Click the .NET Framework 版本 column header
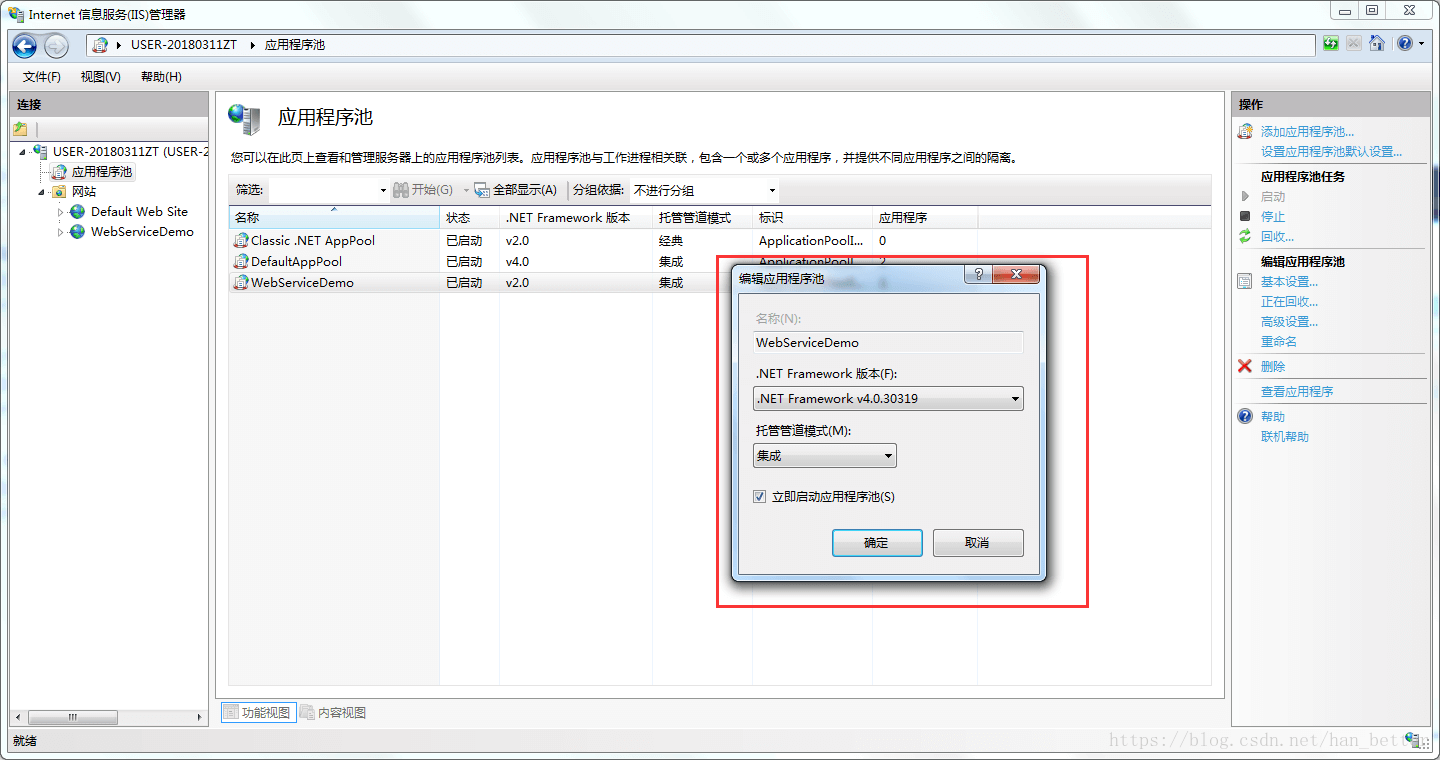This screenshot has height=760, width=1440. (576, 218)
